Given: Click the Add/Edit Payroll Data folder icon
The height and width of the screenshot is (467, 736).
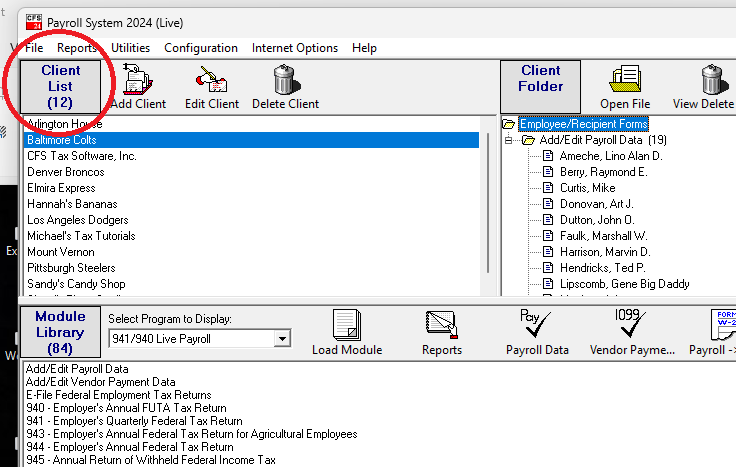Looking at the screenshot, I should [529, 140].
